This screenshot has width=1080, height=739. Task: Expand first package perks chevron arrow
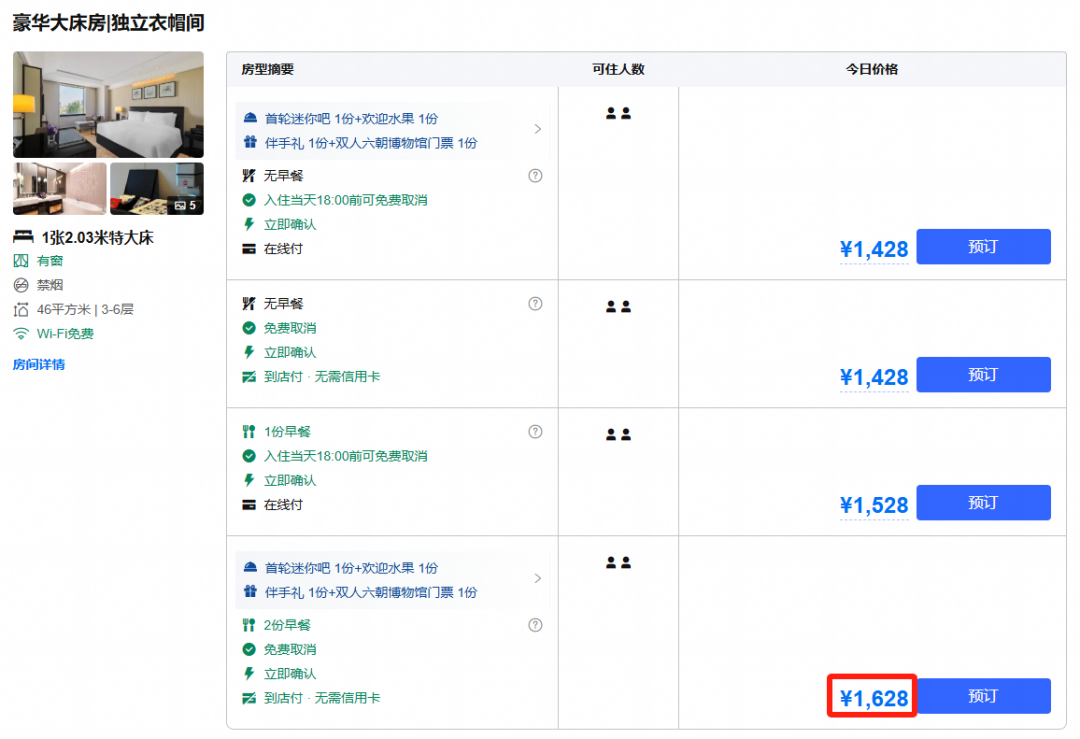pos(538,129)
